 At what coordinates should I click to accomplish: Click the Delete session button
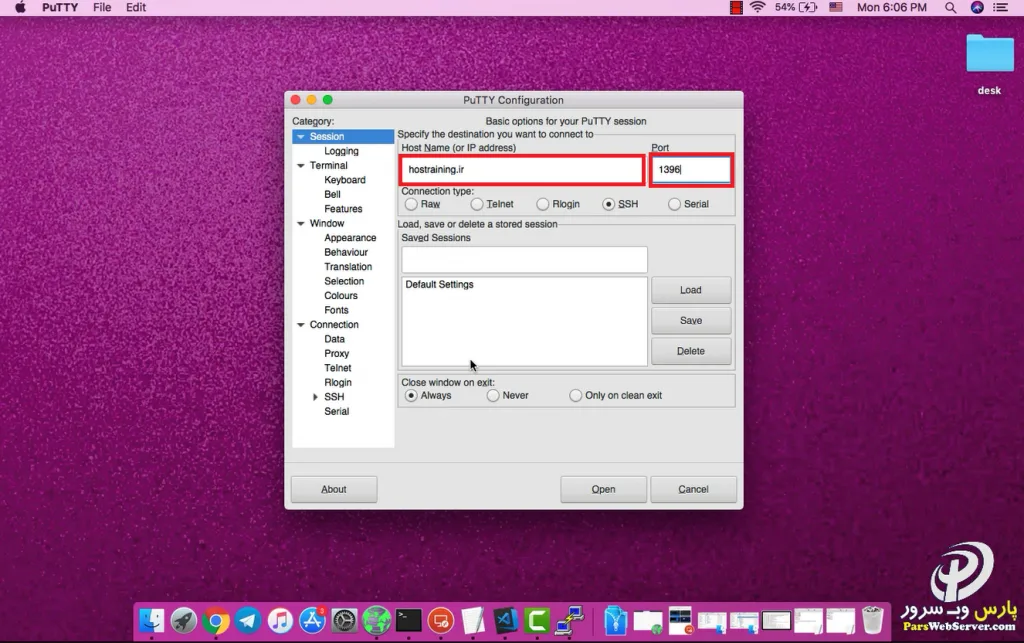[691, 351]
